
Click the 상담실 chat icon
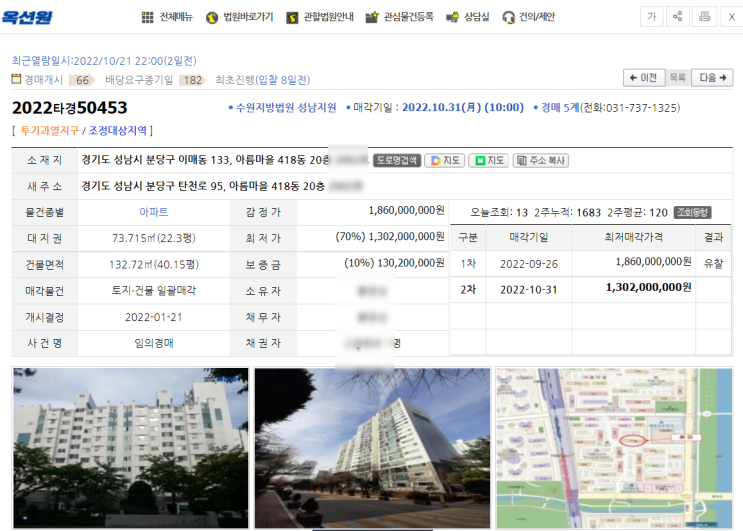(x=453, y=18)
